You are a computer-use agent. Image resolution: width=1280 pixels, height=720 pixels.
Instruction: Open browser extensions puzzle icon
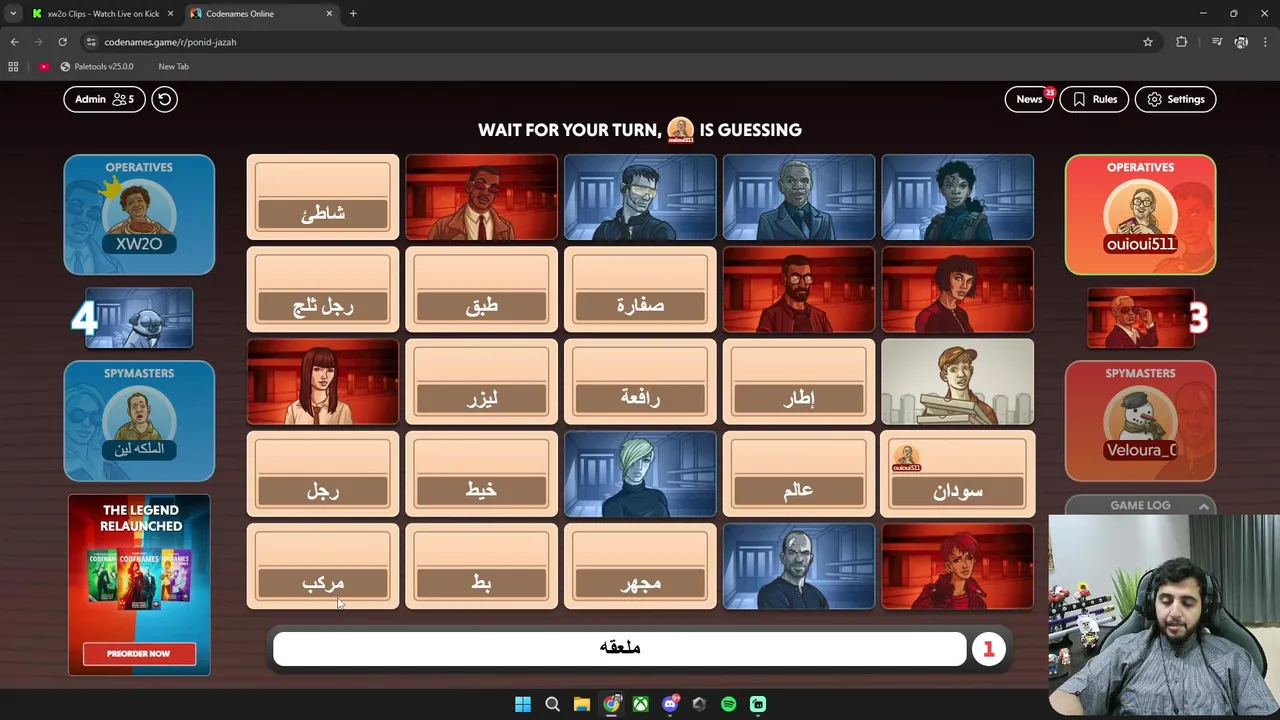click(x=1182, y=42)
